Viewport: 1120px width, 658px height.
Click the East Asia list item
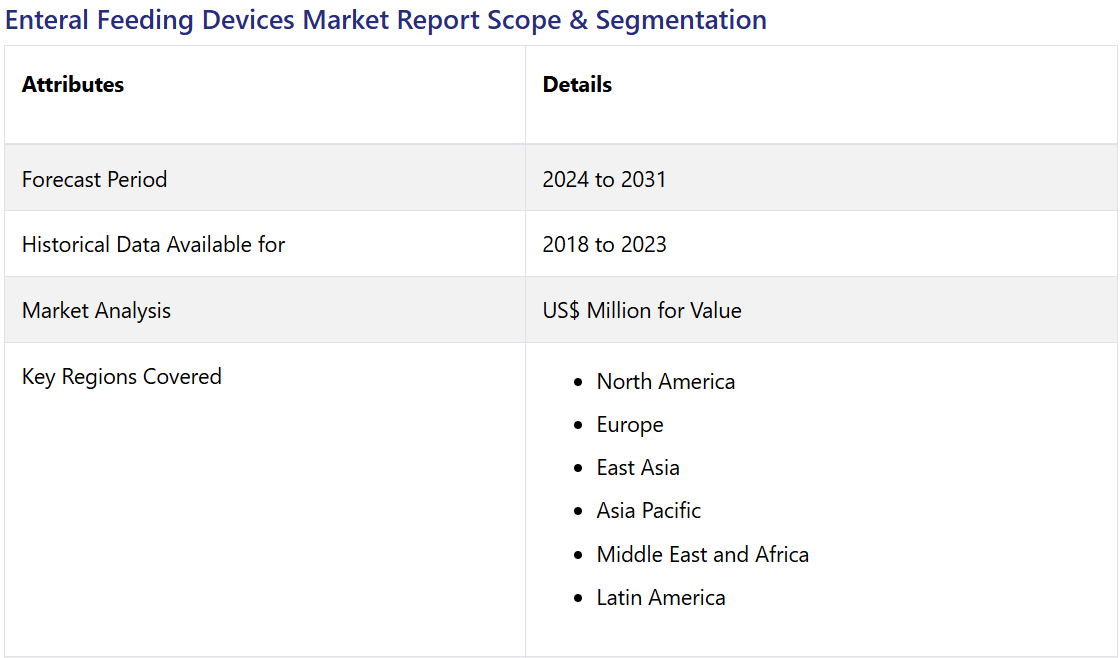pos(638,467)
